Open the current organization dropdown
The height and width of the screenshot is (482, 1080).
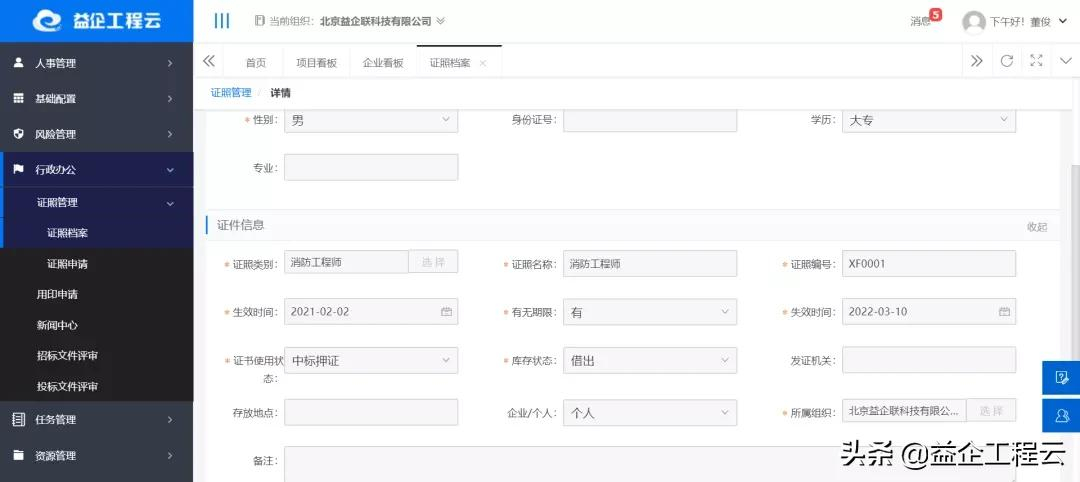tap(349, 21)
